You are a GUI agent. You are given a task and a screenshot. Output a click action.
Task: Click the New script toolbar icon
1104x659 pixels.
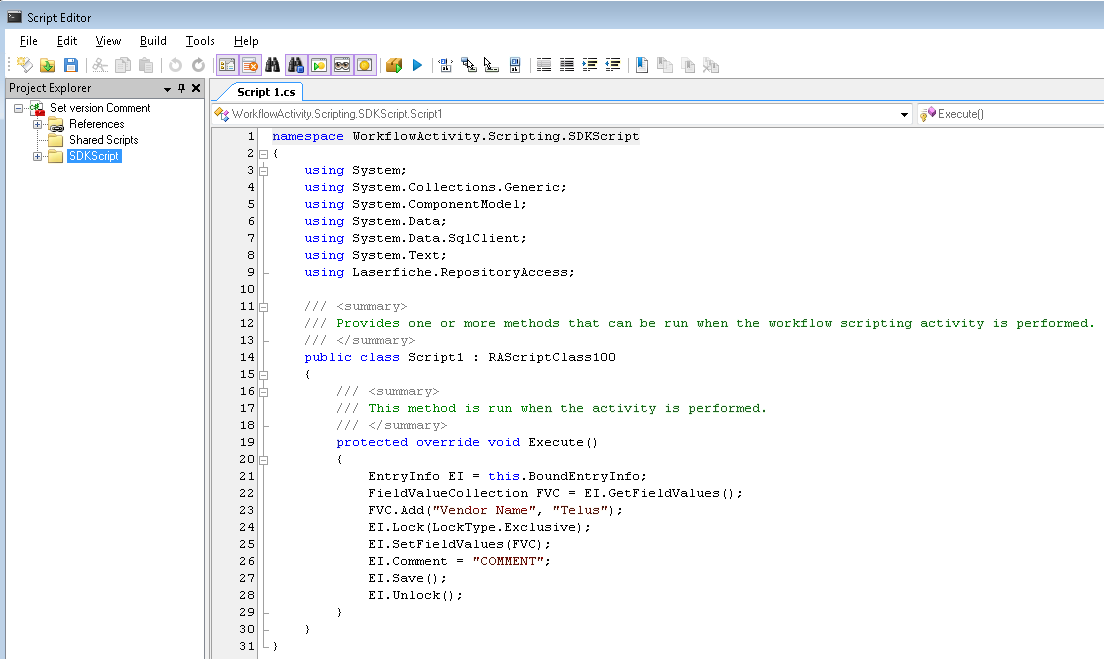(x=24, y=65)
